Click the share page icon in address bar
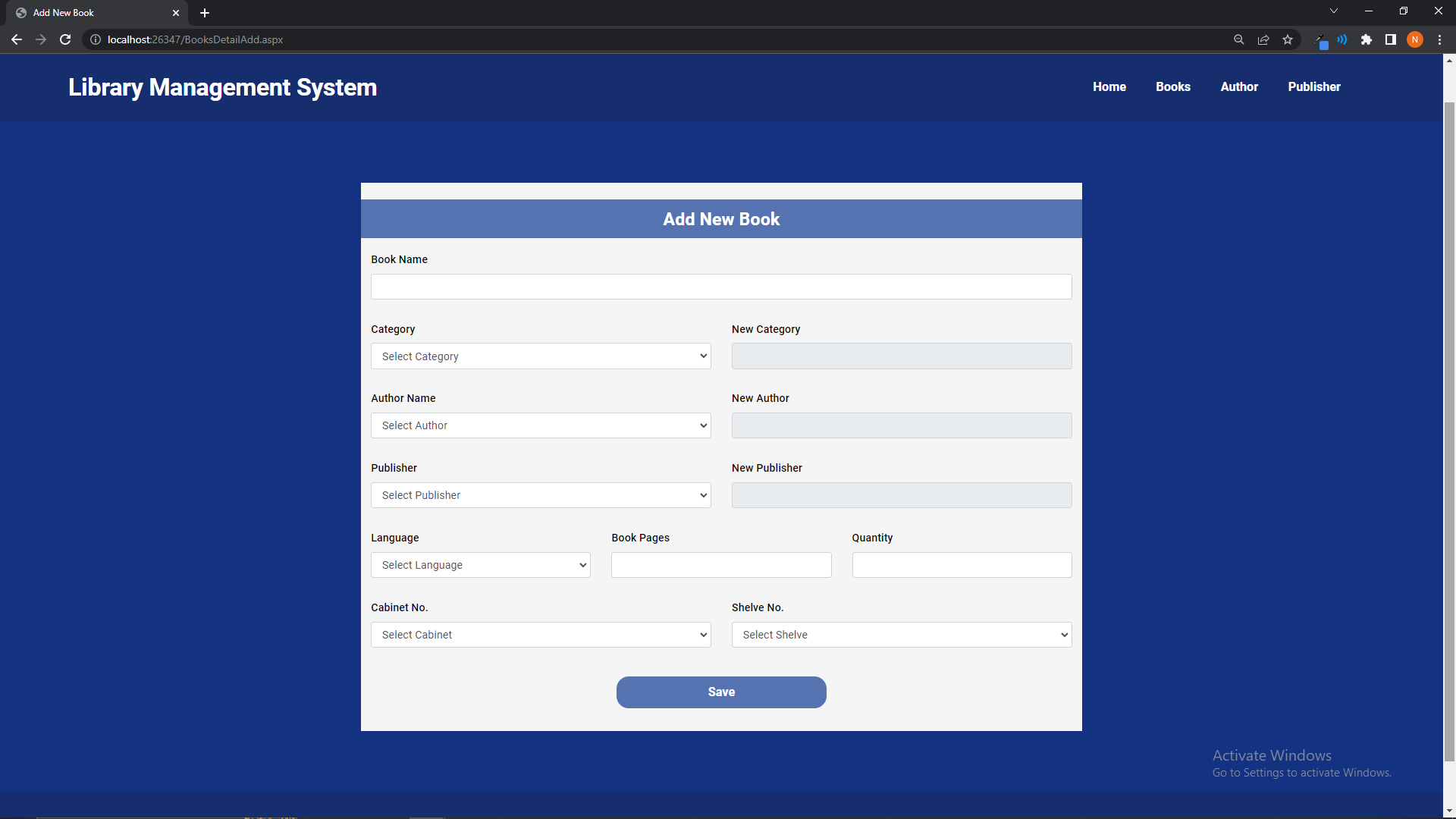This screenshot has height=819, width=1456. 1263,39
